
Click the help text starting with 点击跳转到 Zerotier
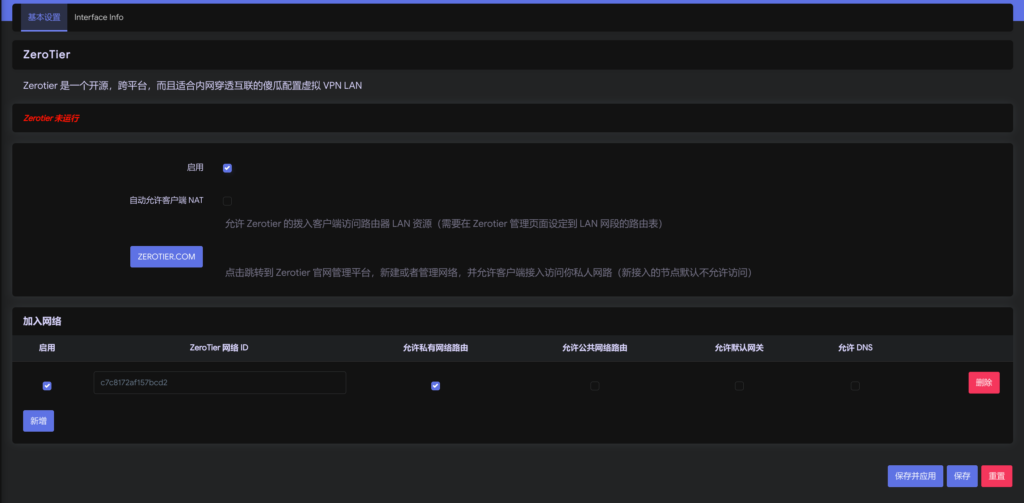pos(488,272)
